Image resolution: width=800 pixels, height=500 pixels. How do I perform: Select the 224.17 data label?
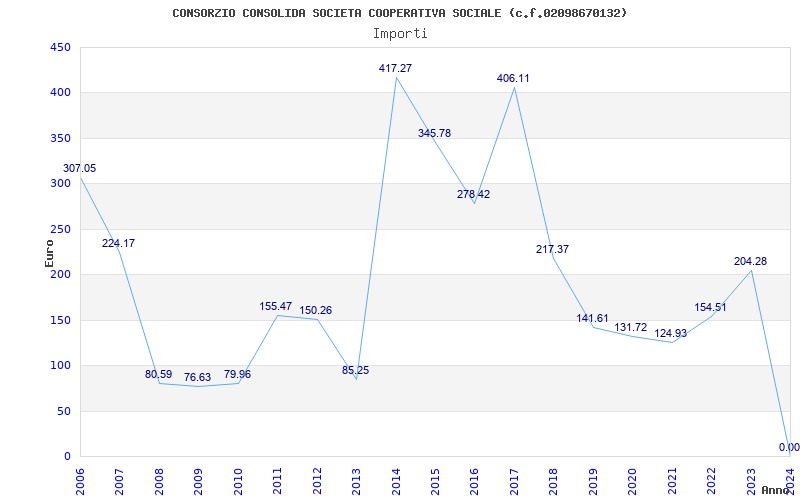(118, 243)
